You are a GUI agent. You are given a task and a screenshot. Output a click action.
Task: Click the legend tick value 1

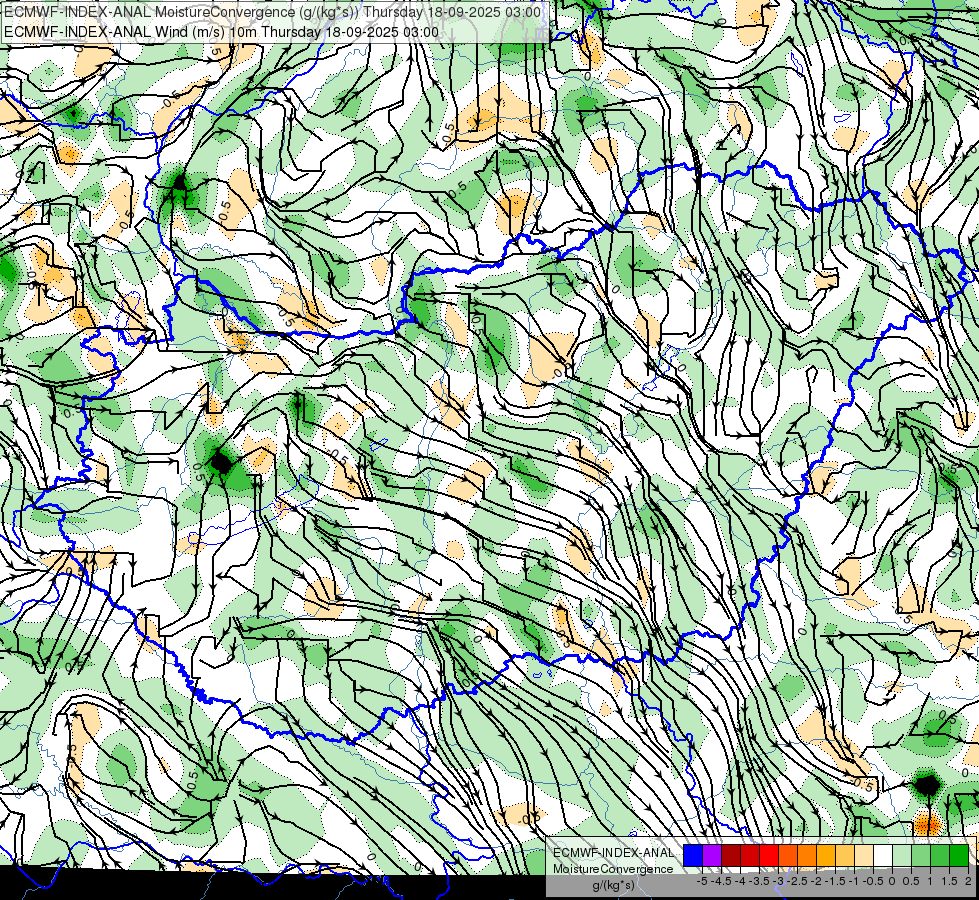click(x=930, y=881)
